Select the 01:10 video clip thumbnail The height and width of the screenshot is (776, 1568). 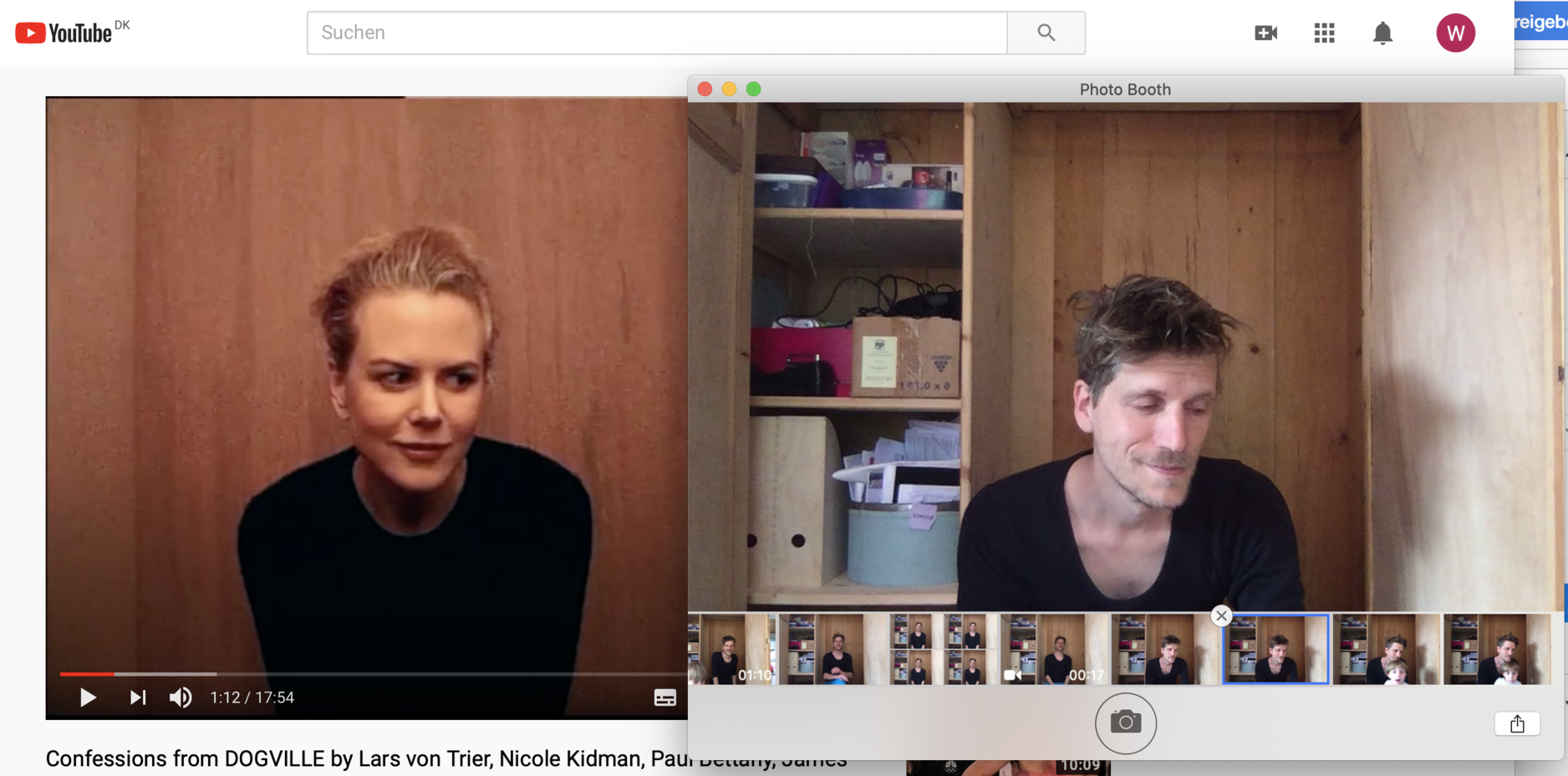click(x=732, y=650)
